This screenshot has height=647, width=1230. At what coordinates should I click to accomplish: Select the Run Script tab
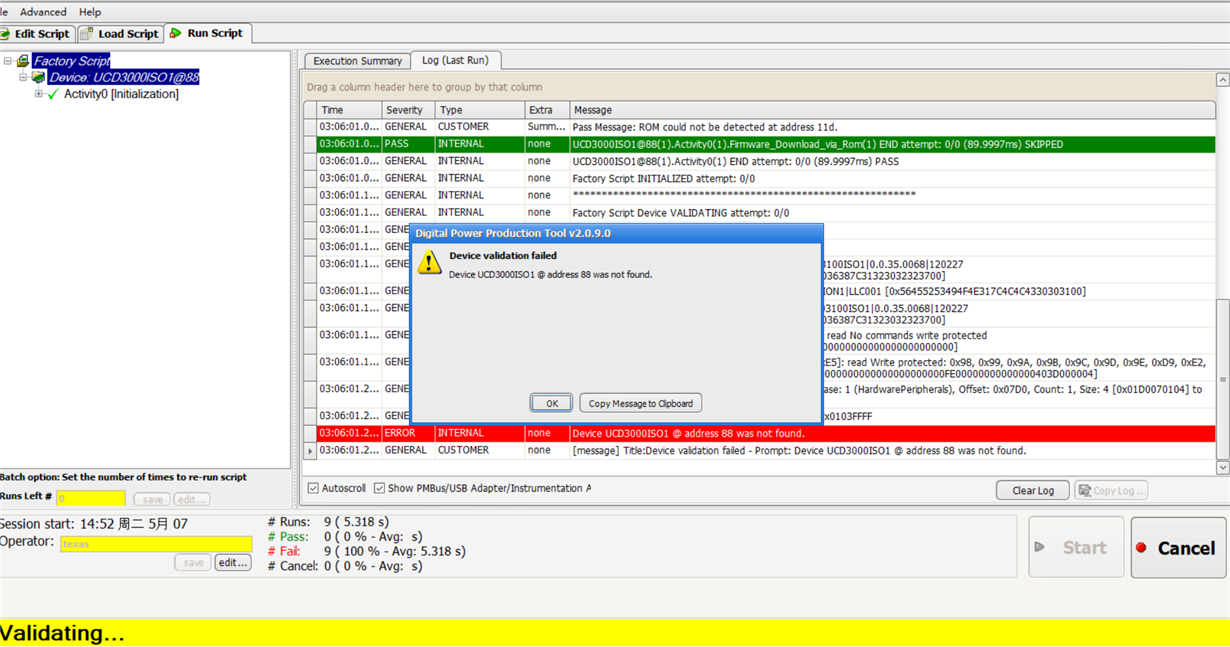click(x=207, y=33)
